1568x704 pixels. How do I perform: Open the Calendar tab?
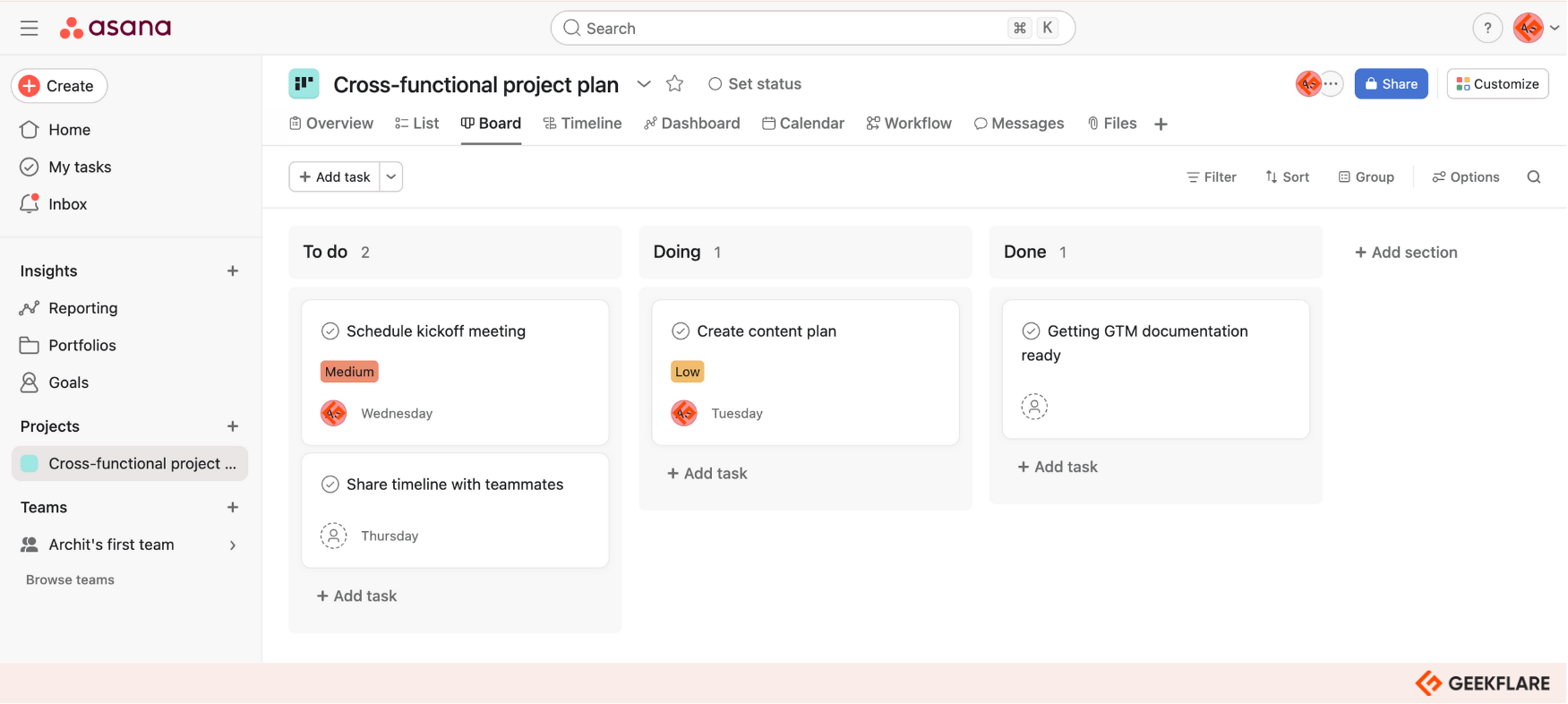[803, 124]
